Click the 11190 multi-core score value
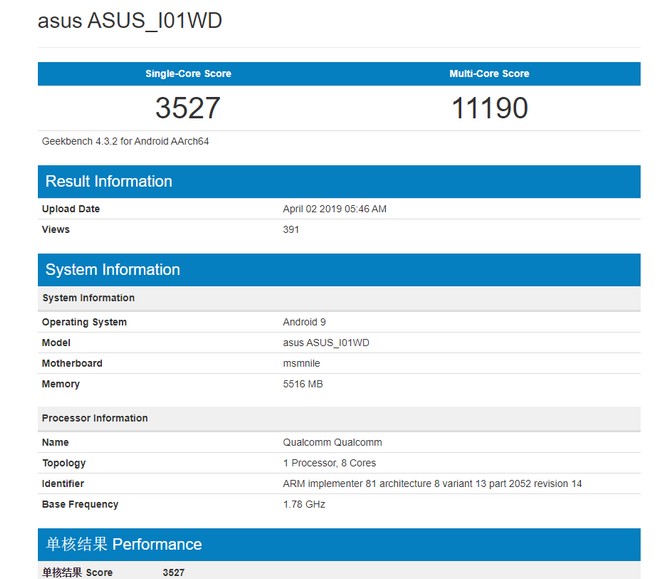The width and height of the screenshot is (660, 579). pyautogui.click(x=489, y=108)
